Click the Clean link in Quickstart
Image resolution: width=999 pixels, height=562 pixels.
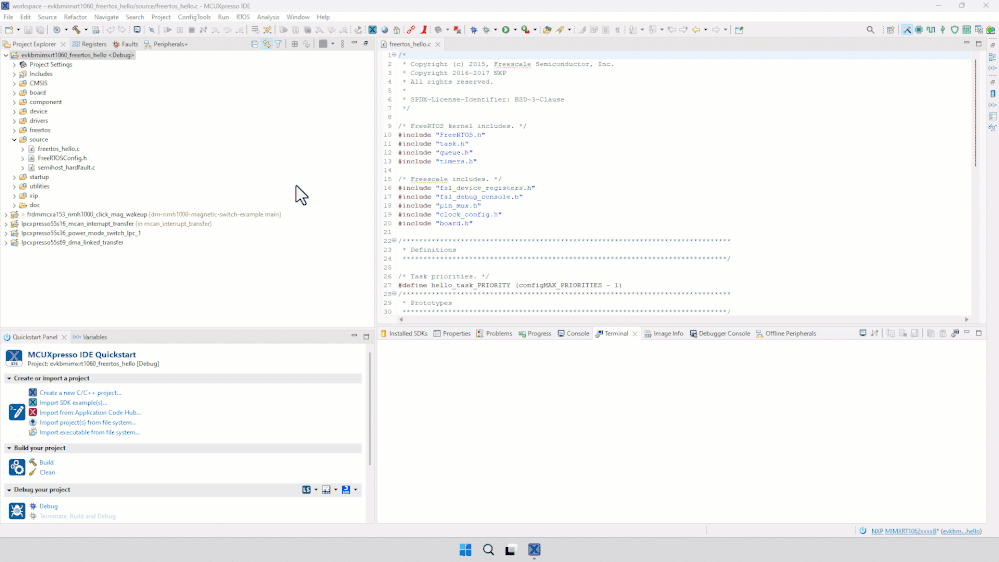coord(47,473)
